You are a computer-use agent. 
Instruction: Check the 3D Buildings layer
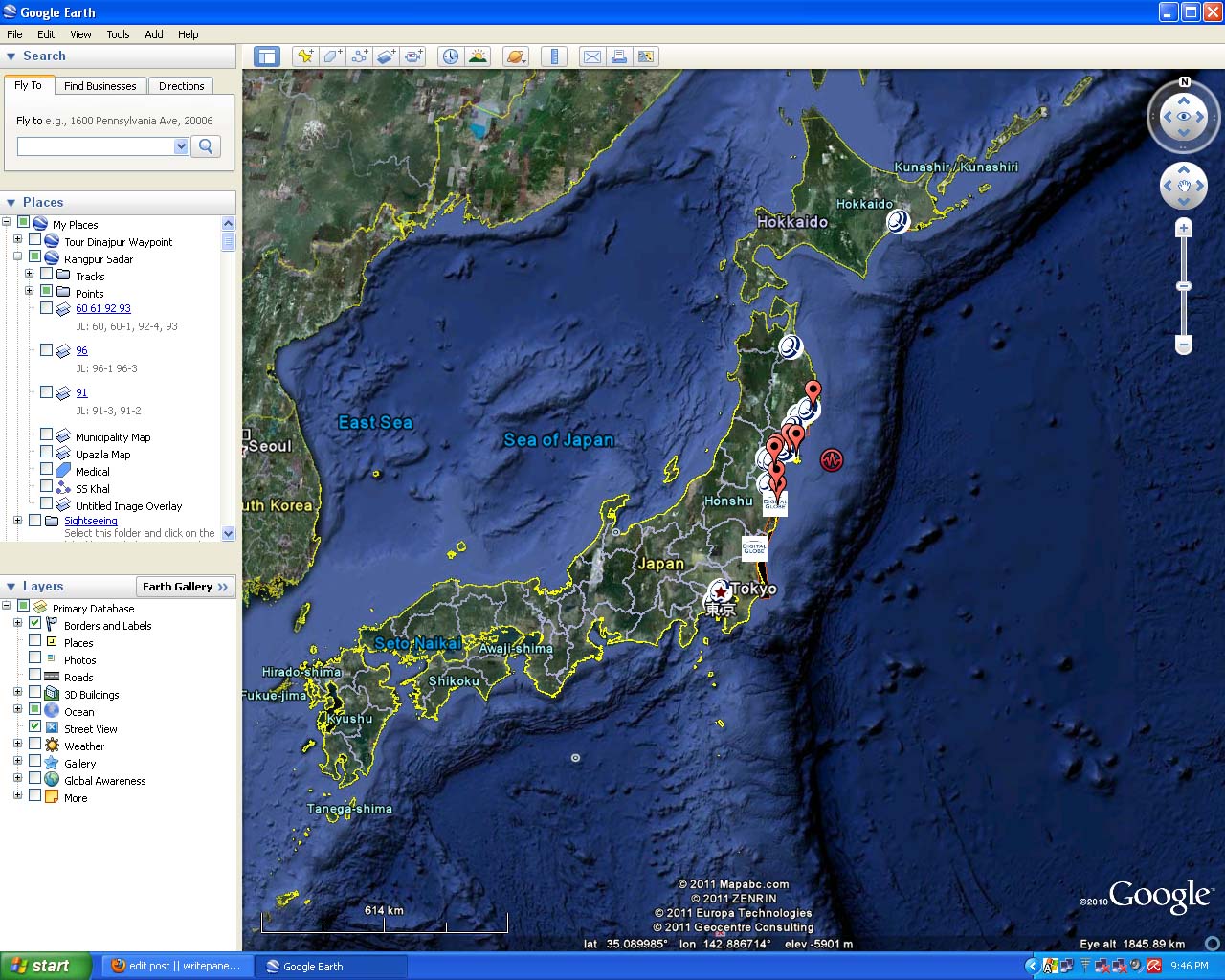(34, 692)
